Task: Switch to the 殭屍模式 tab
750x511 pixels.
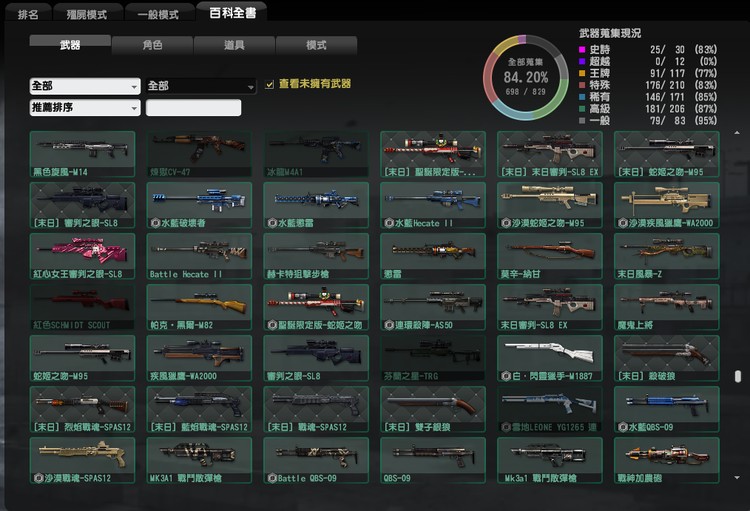Action: pyautogui.click(x=87, y=14)
